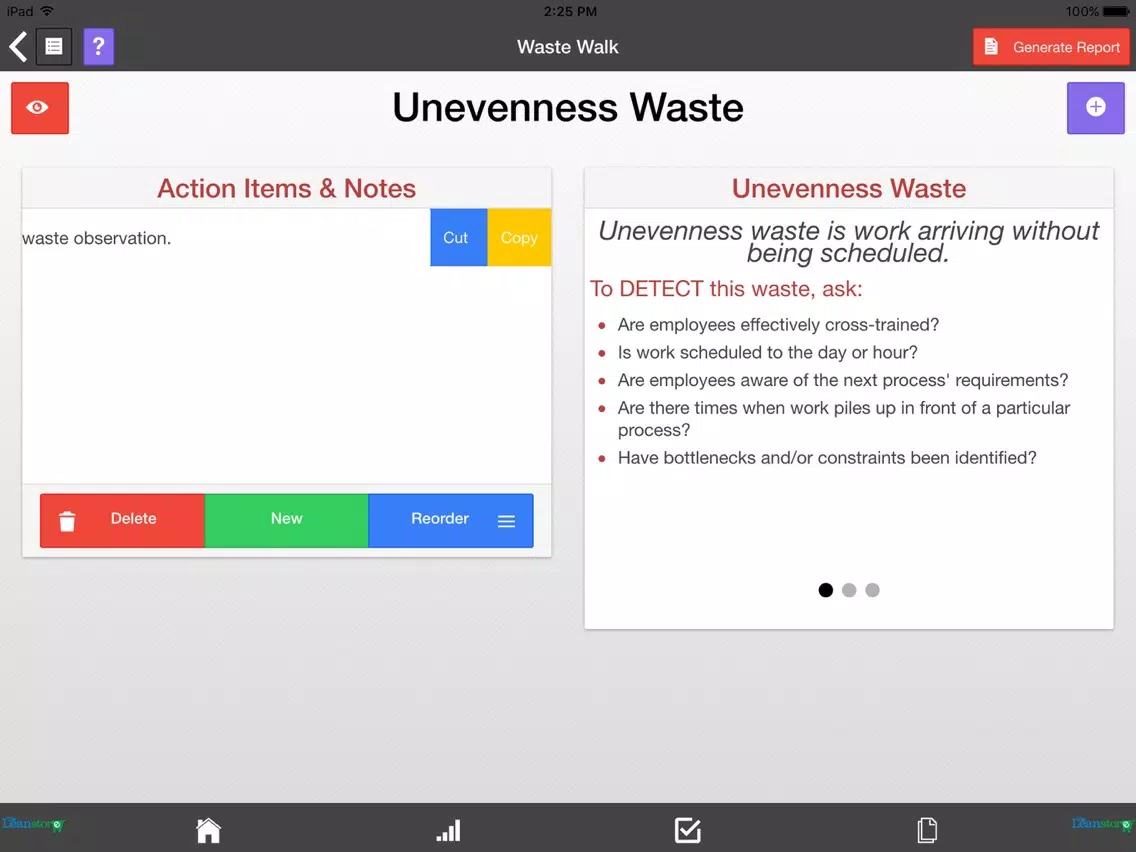Switch to the third page dot
This screenshot has height=852, width=1136.
point(872,590)
